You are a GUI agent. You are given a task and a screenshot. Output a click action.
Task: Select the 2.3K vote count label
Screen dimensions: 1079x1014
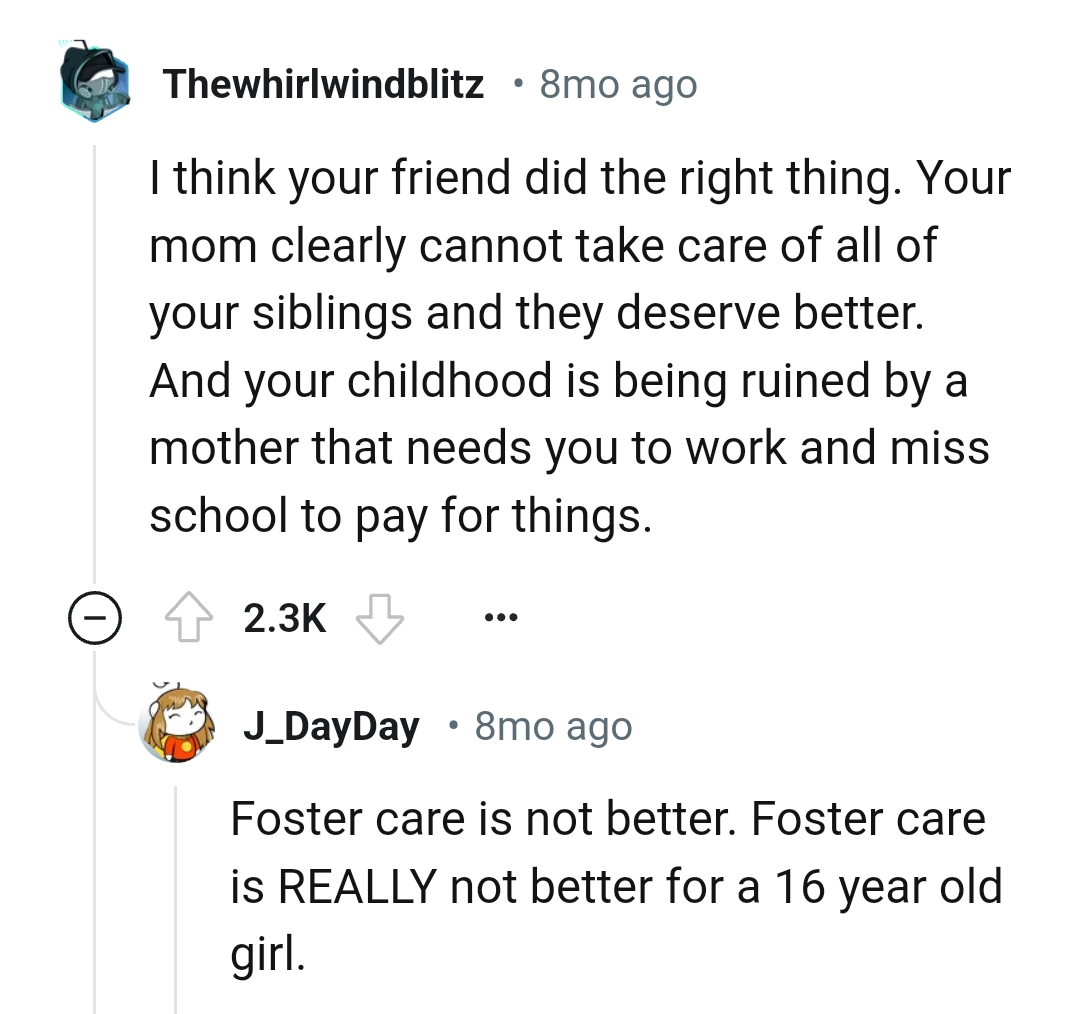pos(284,617)
